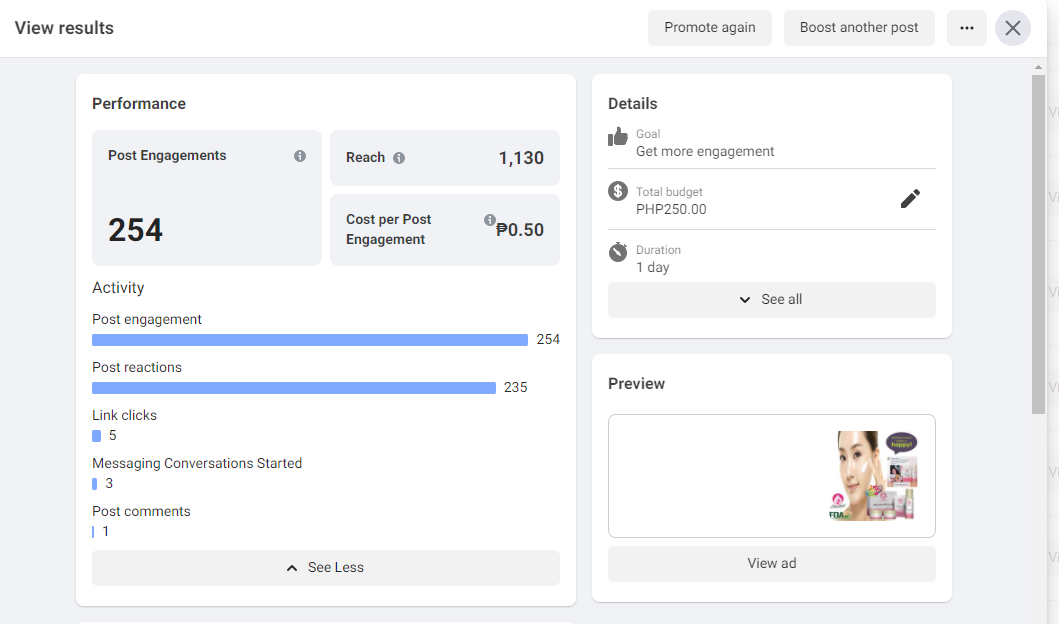Click the Duration stopwatch icon
Screen dimensions: 1059x624
coord(618,251)
